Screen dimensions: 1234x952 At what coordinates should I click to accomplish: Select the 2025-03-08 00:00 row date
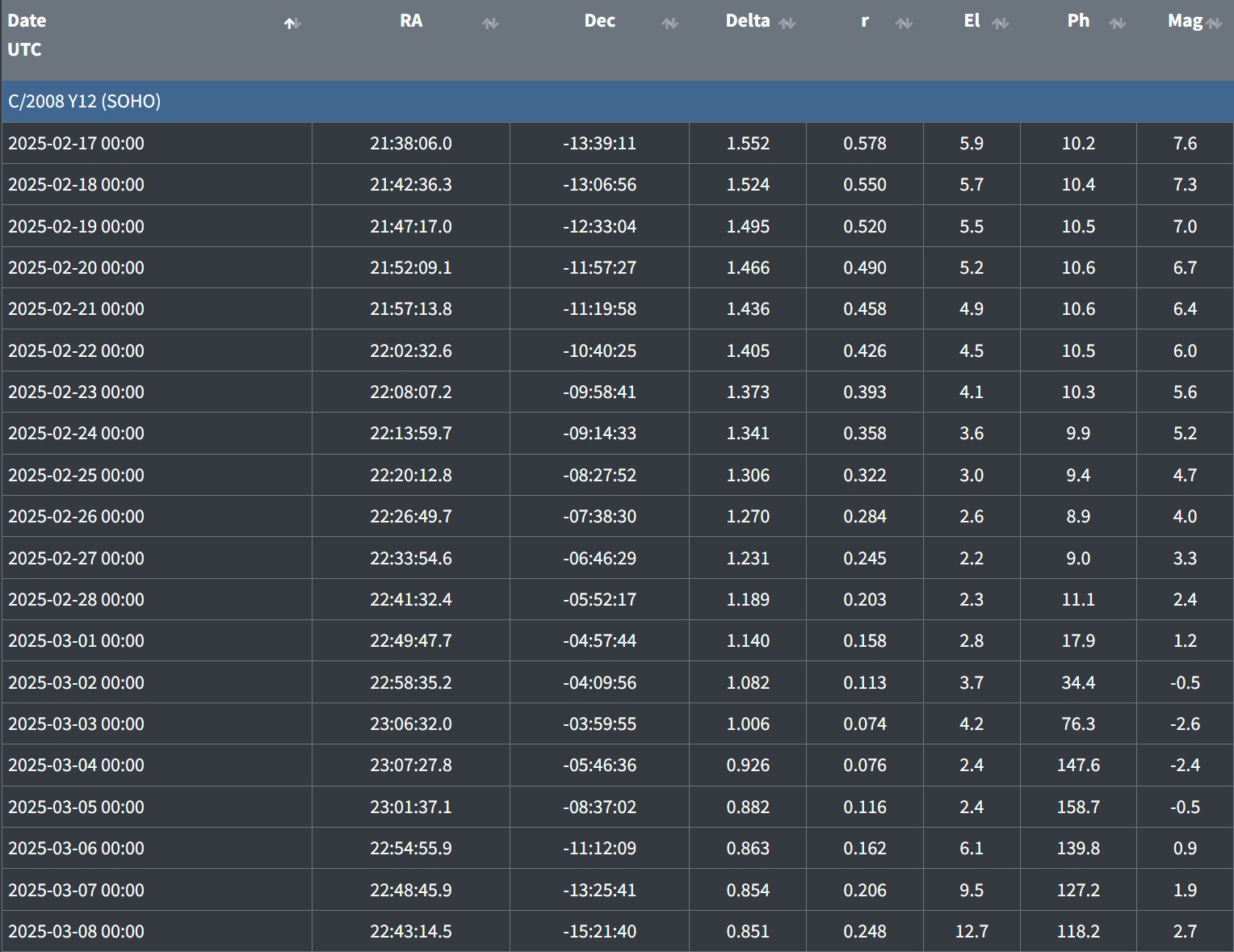[x=77, y=931]
